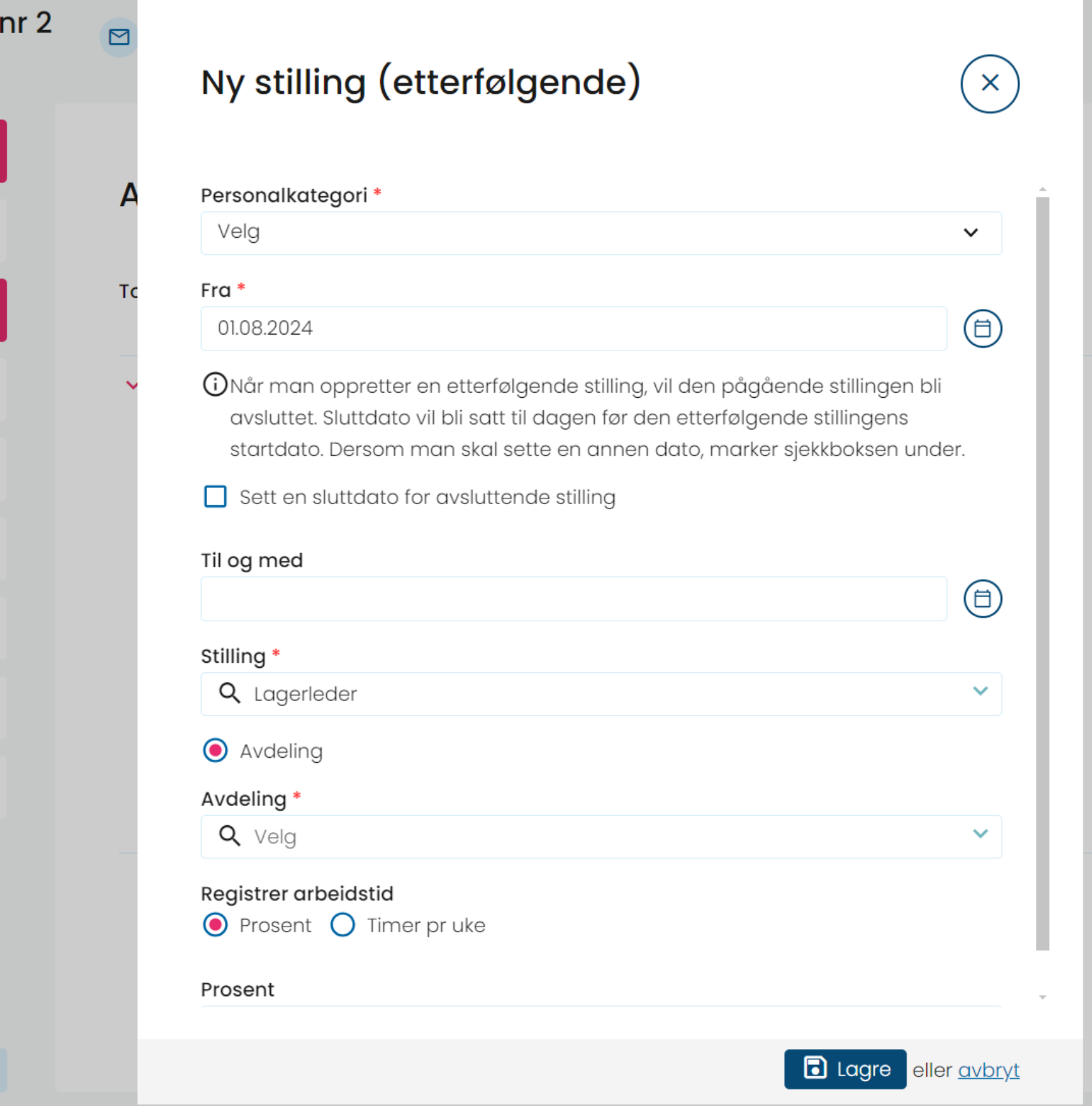Expand the Personalkategori dropdown
Viewport: 1092px width, 1106px height.
(x=601, y=233)
